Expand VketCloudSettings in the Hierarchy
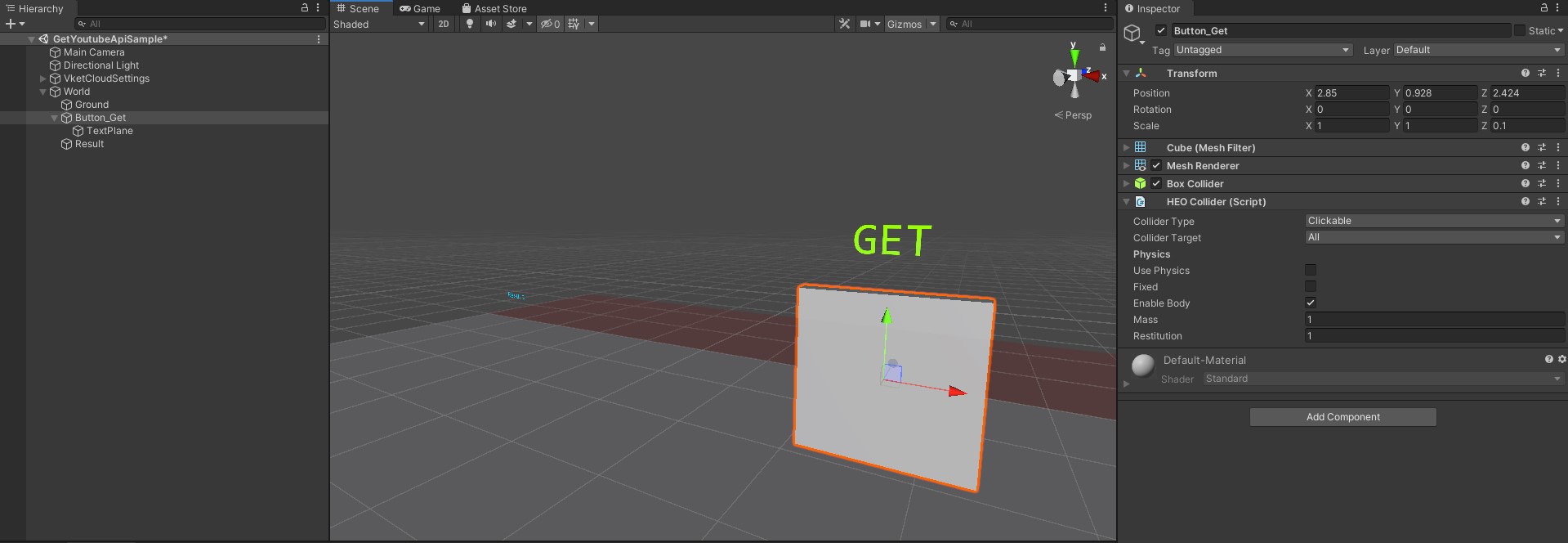 43,79
